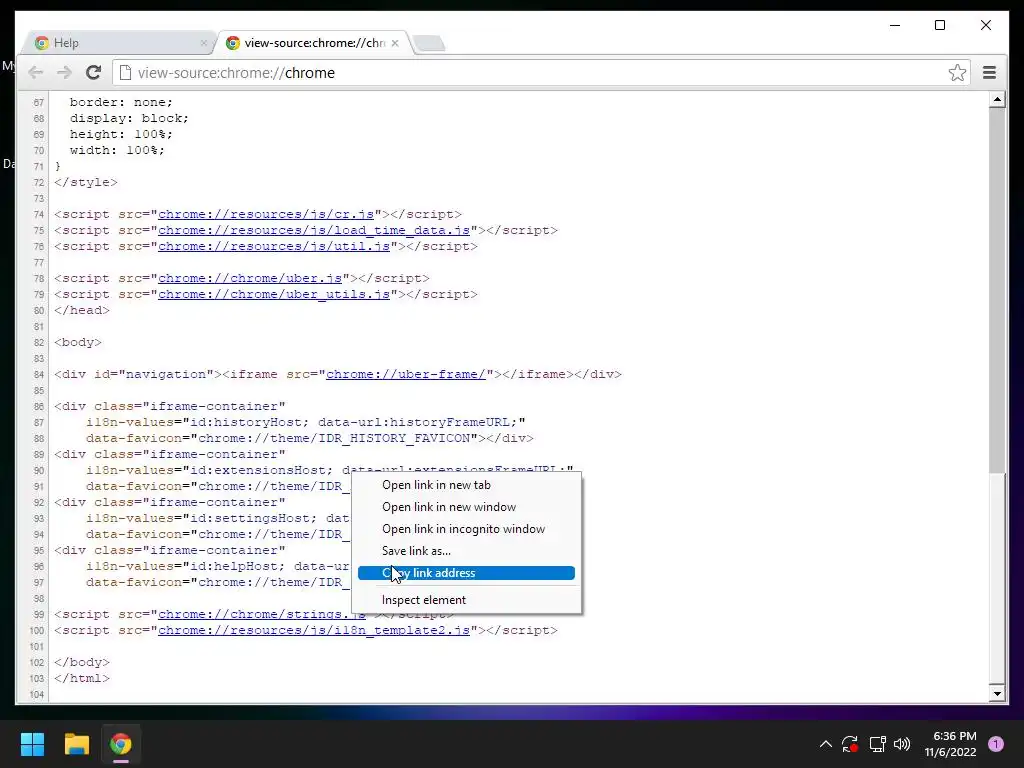Screen dimensions: 1024x768
Task: Click the Chrome favicon on the Help tab
Action: 42,43
